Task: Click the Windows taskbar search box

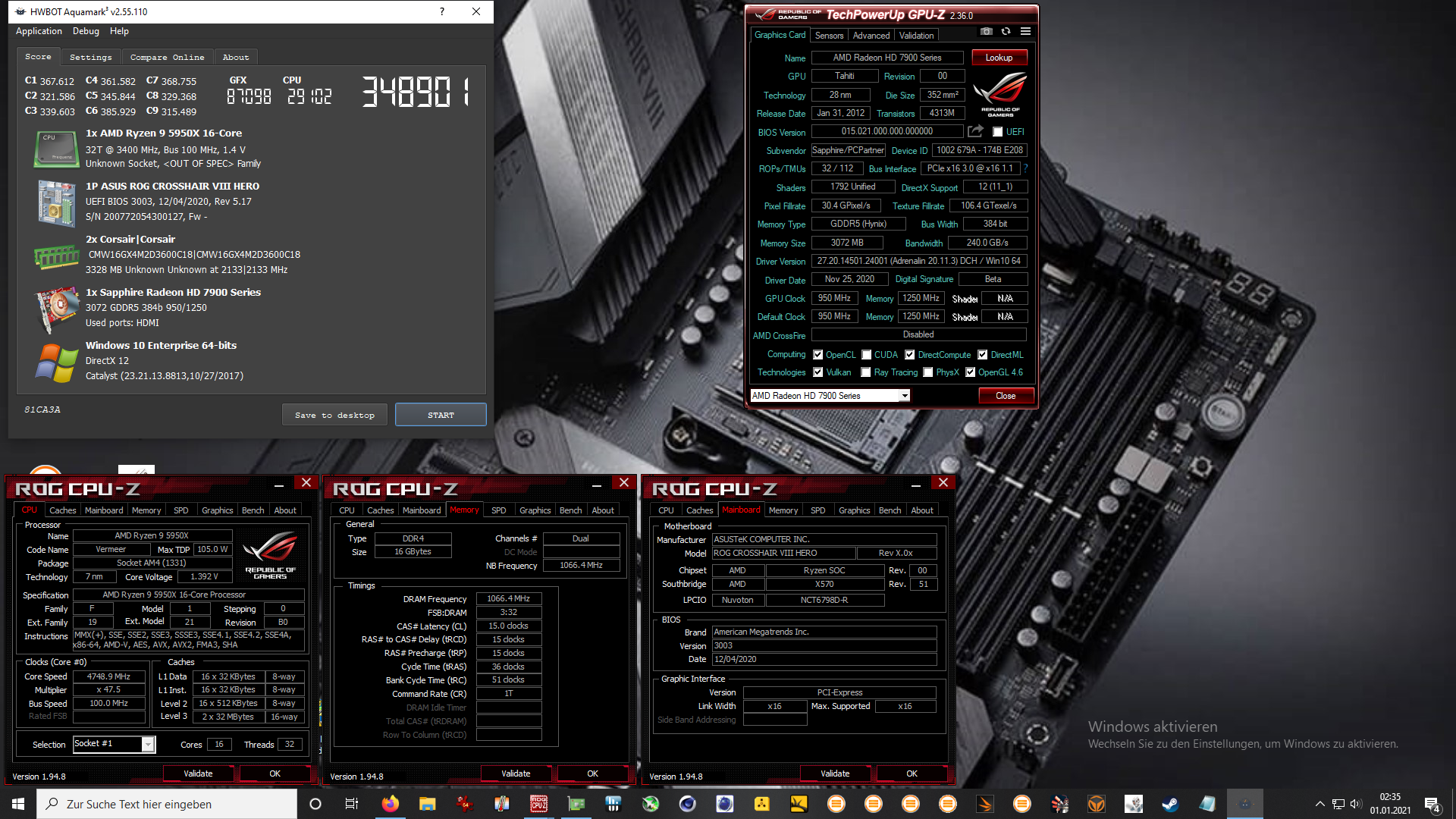Action: pyautogui.click(x=167, y=804)
